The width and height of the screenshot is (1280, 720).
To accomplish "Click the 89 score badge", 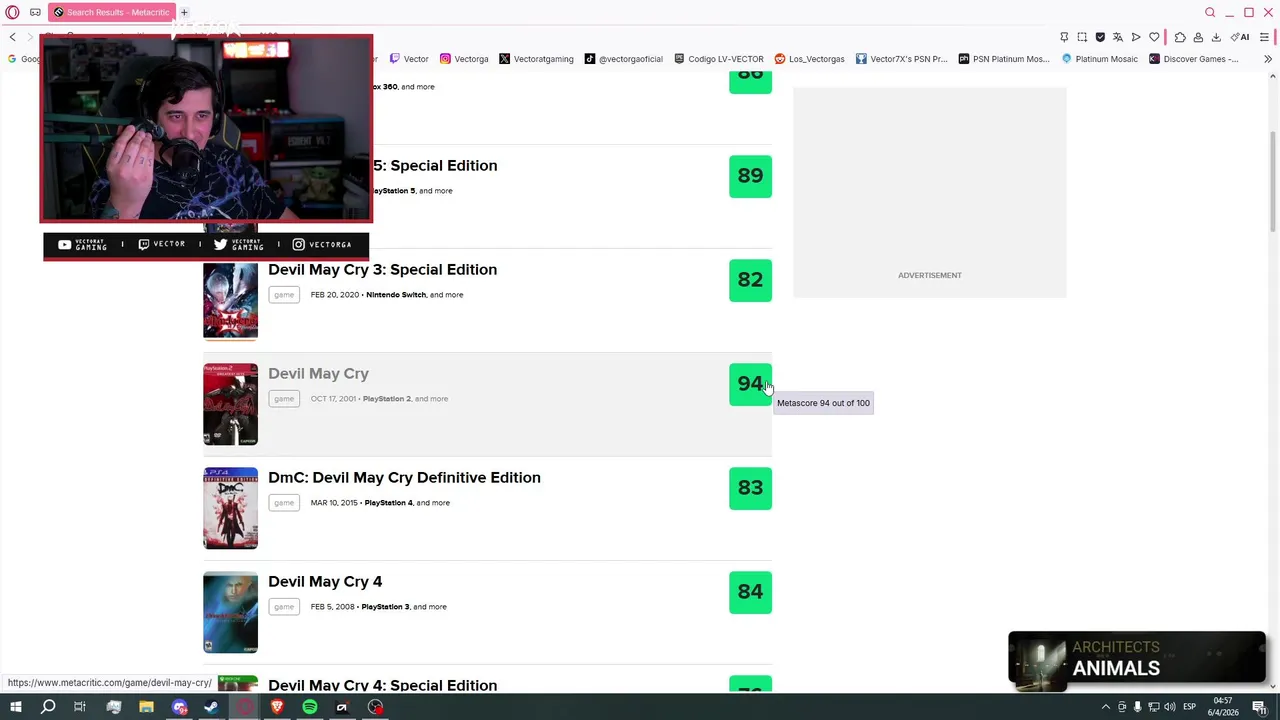I will (750, 176).
